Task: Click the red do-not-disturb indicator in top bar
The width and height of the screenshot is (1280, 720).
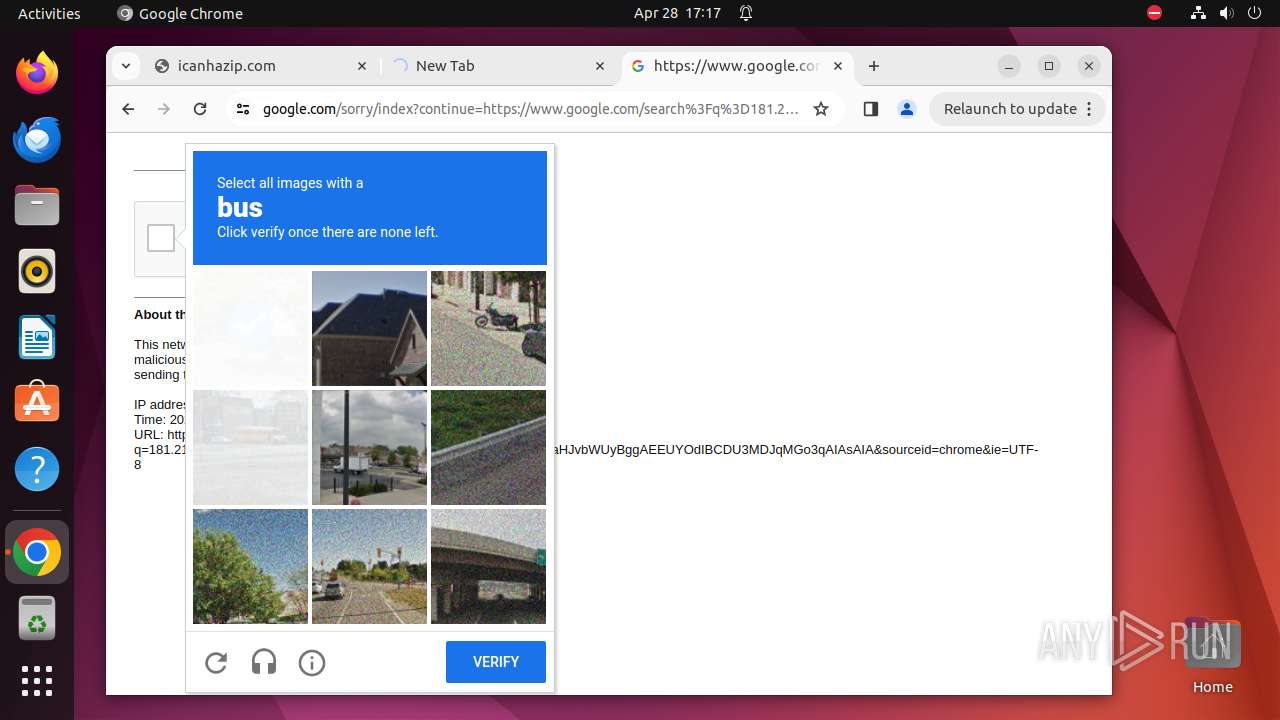Action: click(1154, 13)
